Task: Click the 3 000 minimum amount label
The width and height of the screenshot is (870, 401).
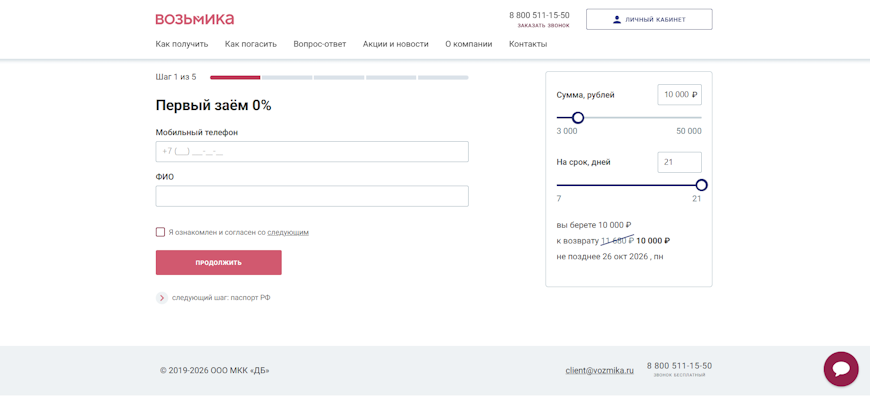Action: coord(567,131)
